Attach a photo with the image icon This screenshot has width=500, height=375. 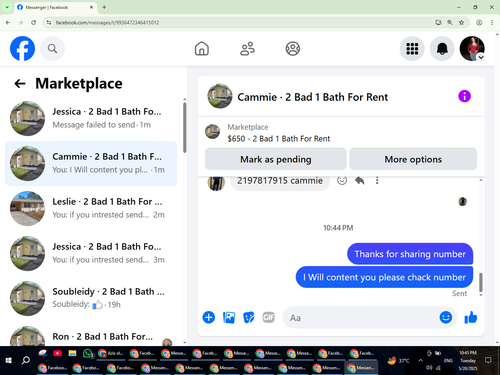229,317
